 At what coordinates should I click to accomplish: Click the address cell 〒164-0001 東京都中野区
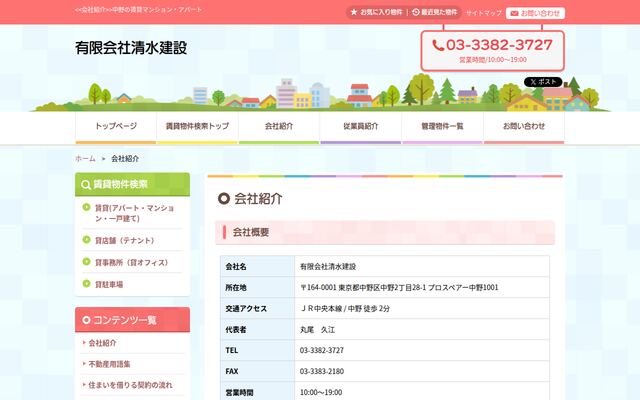[x=422, y=287]
